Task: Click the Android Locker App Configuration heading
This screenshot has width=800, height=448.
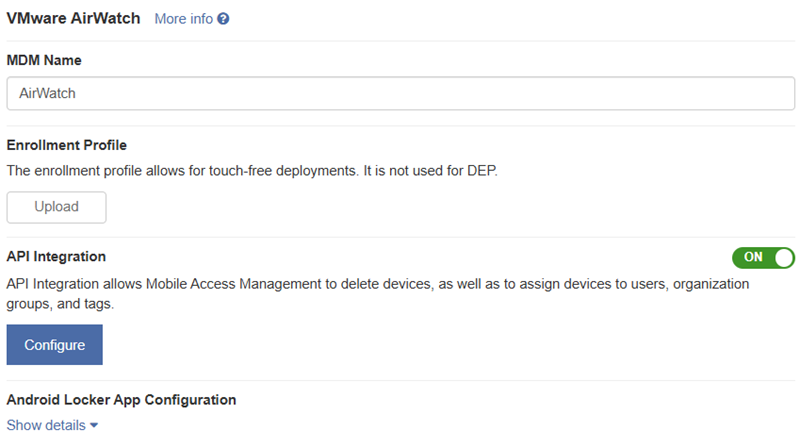Action: coord(121,400)
